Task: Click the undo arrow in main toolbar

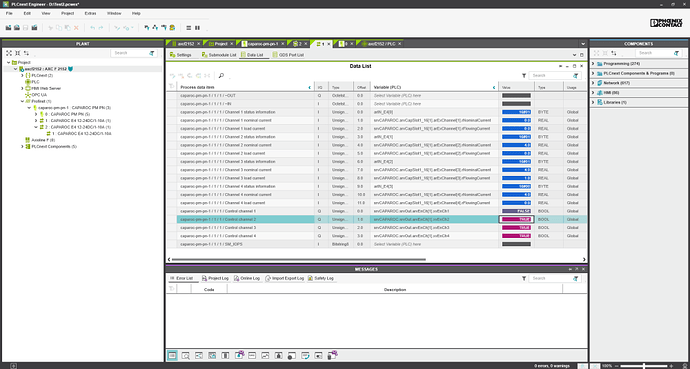Action: pyautogui.click(x=92, y=28)
